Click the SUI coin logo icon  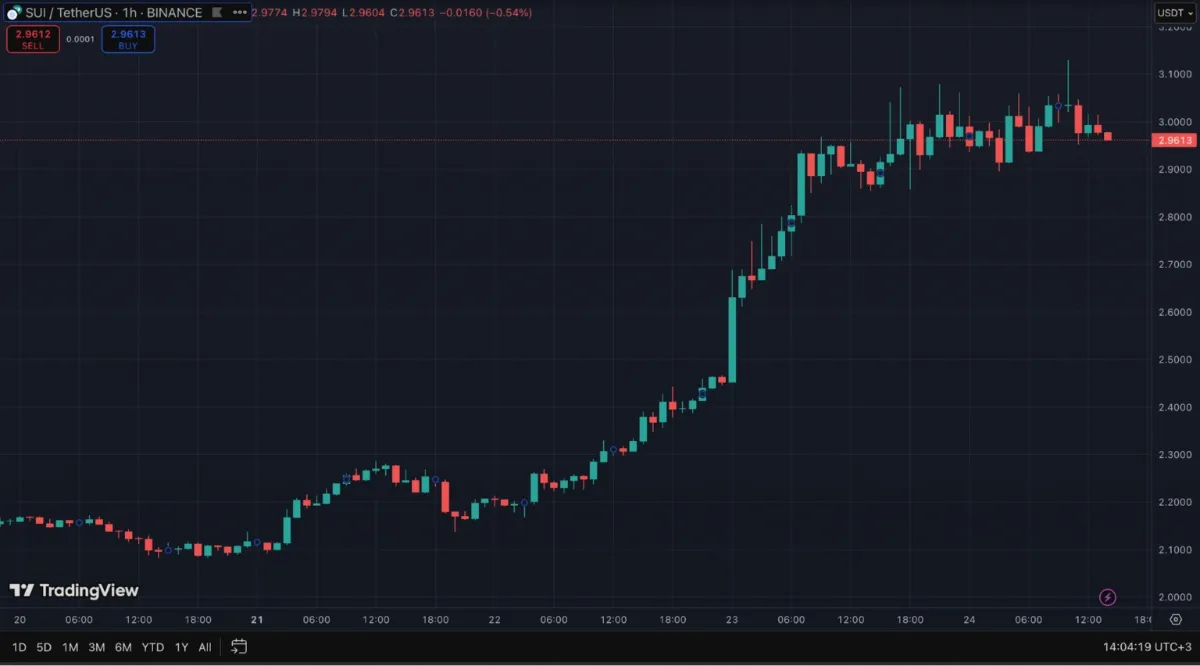tap(13, 13)
